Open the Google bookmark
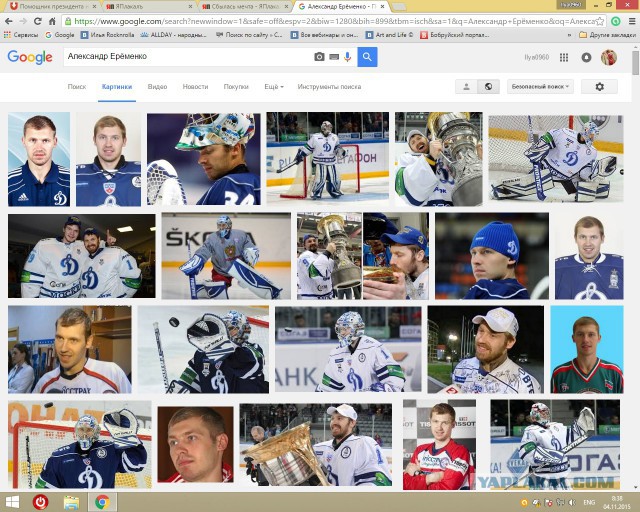 (60, 35)
